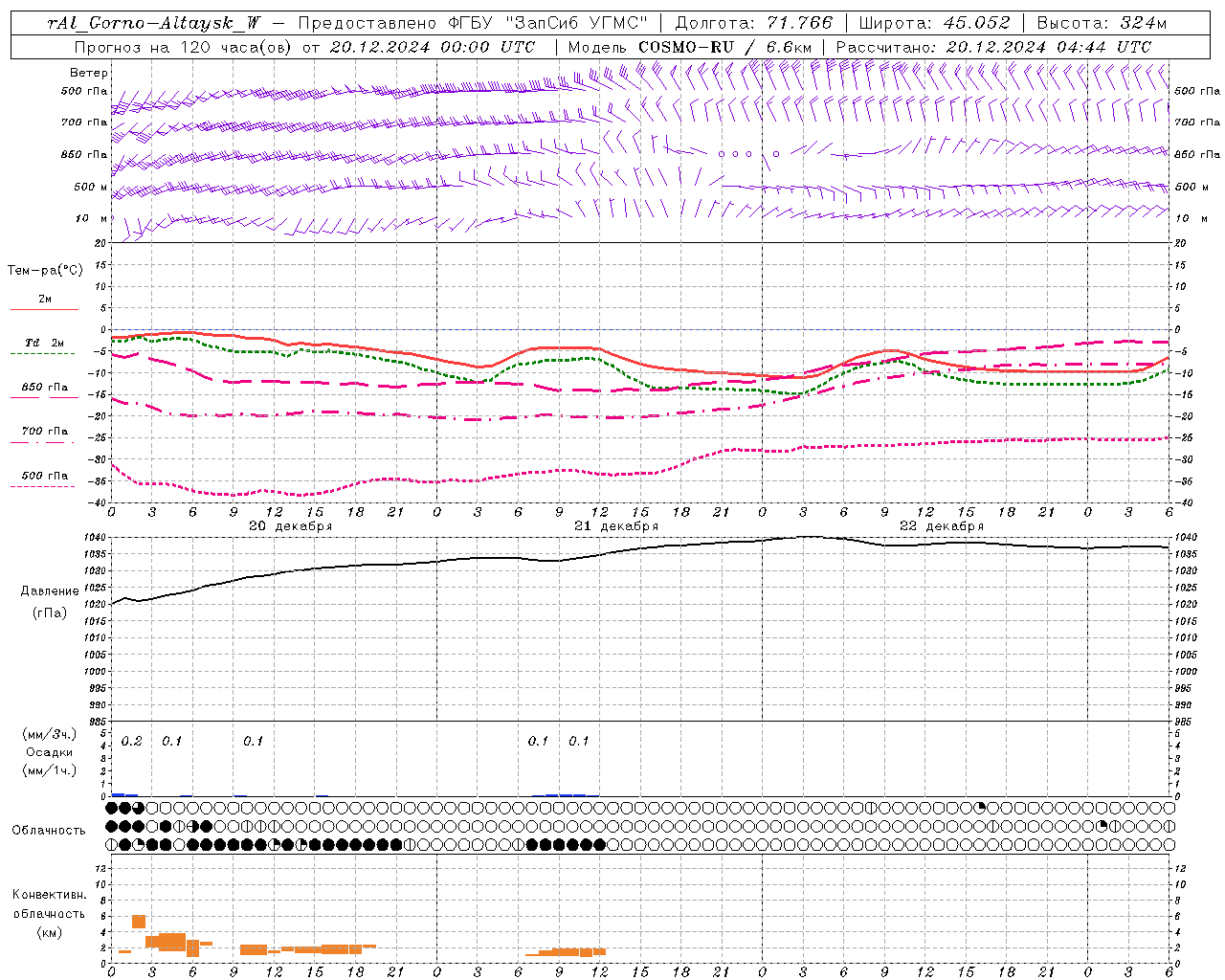Select the provider text ФГБУ "ЗапСиб УГМС"
This screenshot has width=1225, height=980.
[x=548, y=23]
